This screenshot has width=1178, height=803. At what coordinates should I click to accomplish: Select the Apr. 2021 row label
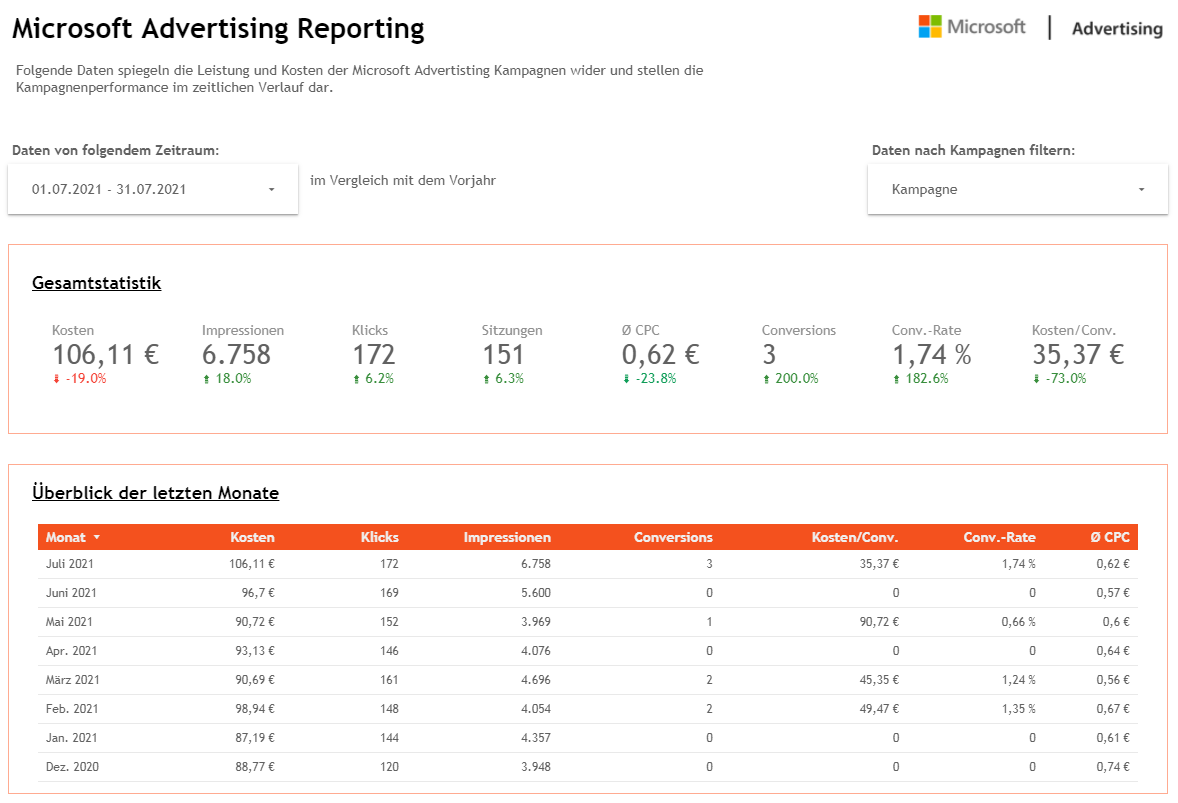click(x=71, y=651)
